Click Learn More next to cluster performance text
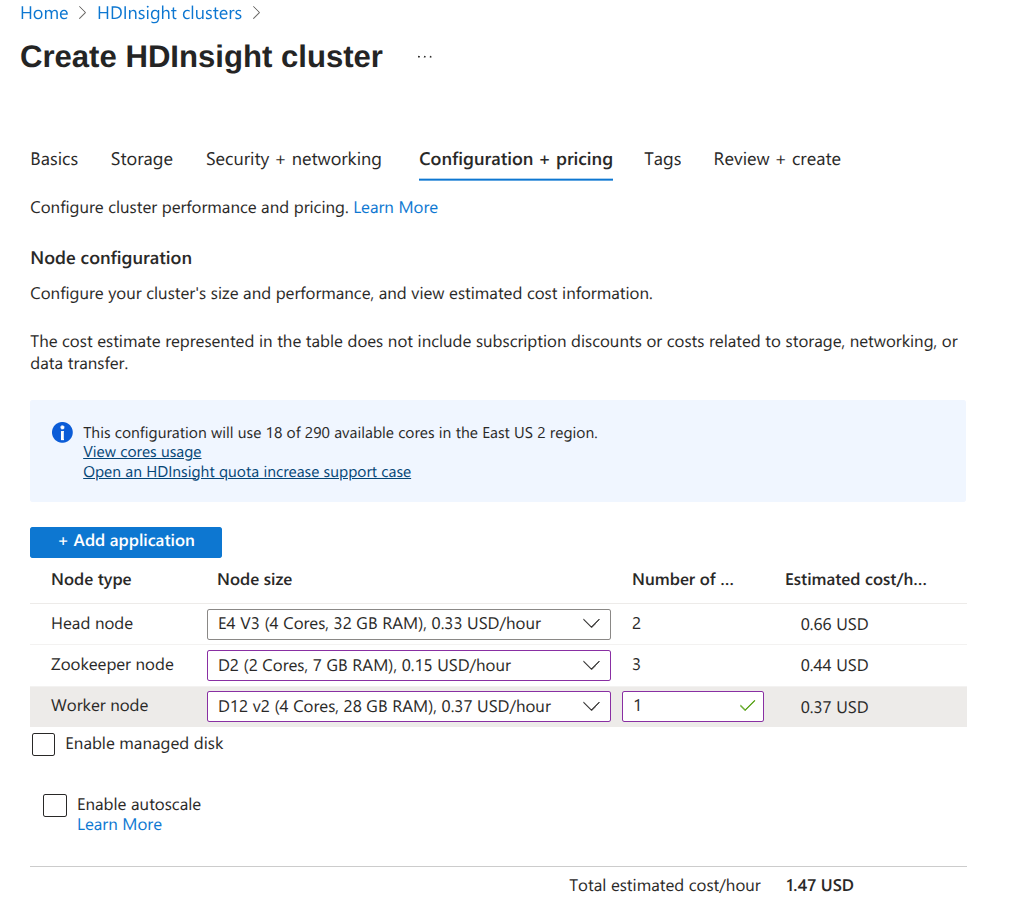Viewport: 1021px width, 917px height. pyautogui.click(x=396, y=208)
